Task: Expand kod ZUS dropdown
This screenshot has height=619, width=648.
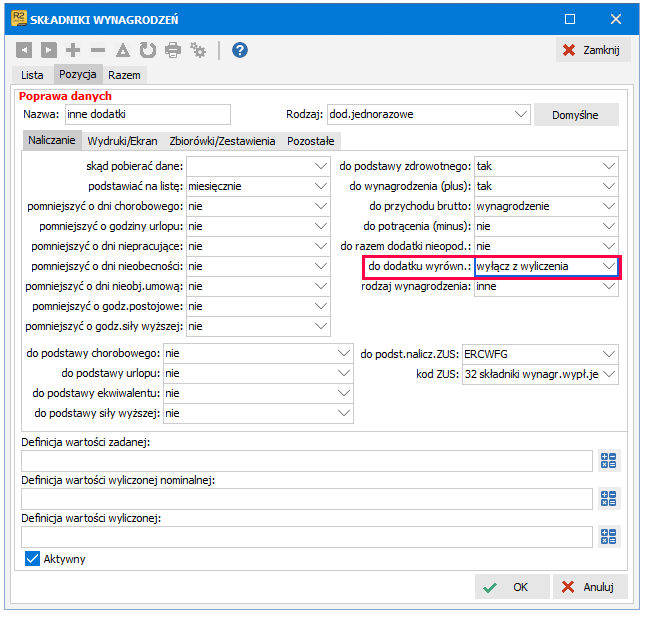Action: coord(609,374)
